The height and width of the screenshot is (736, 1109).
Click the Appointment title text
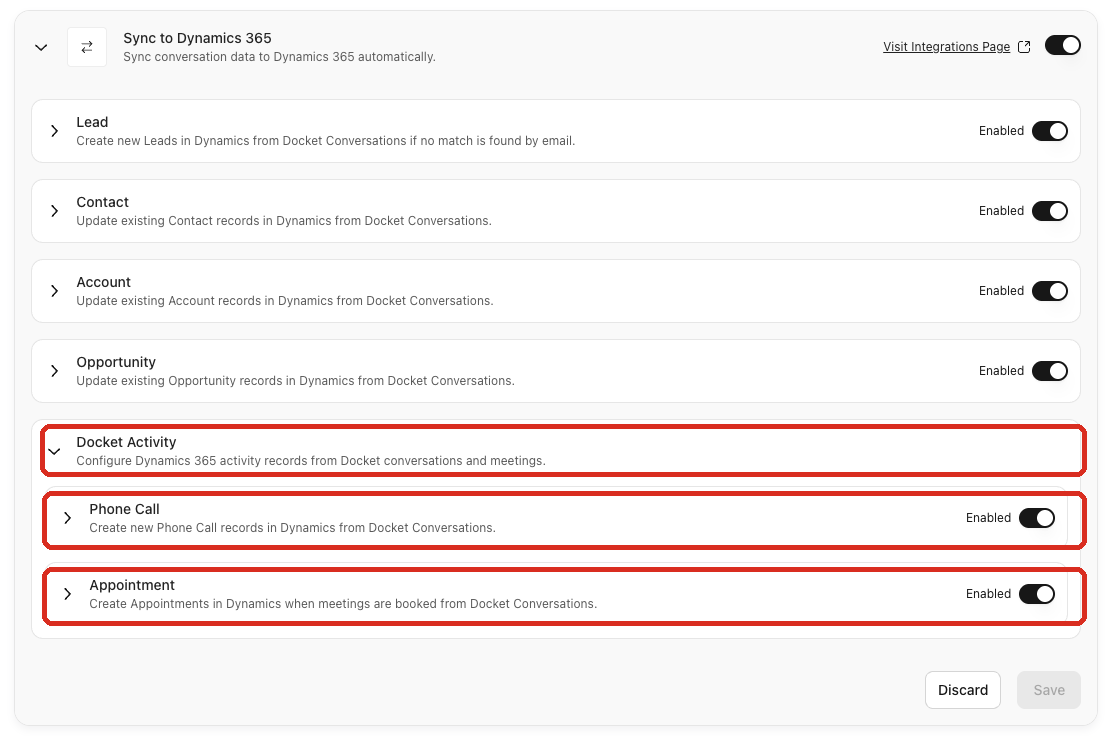(132, 585)
